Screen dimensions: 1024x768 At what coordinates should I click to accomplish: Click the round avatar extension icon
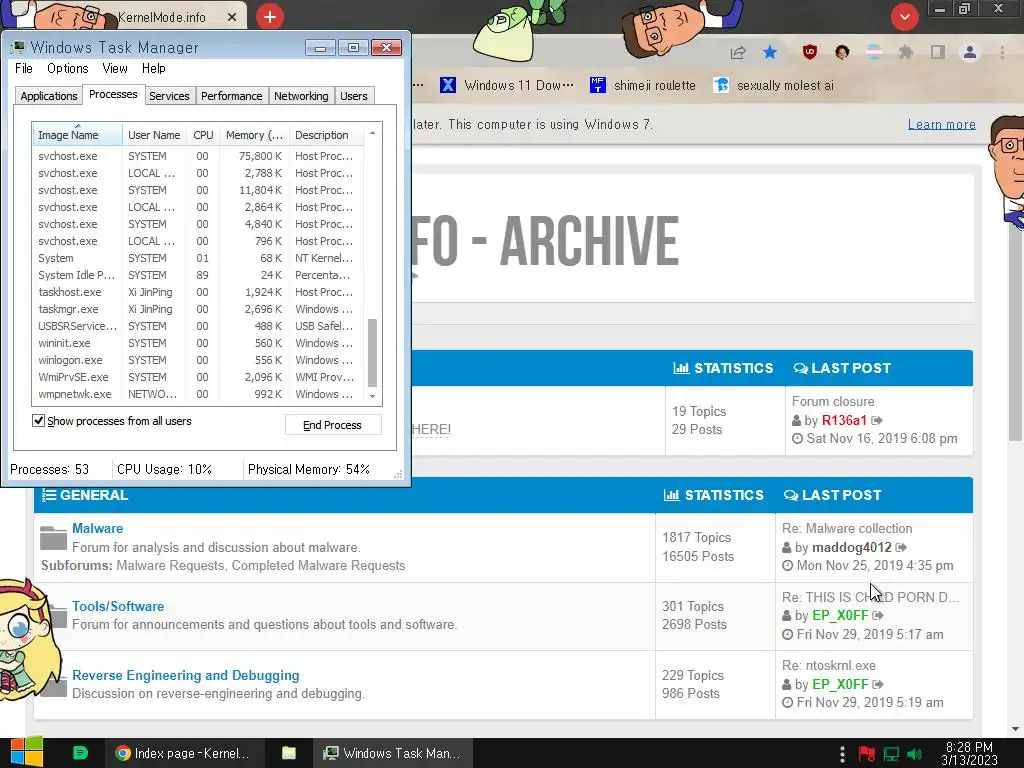click(x=842, y=52)
